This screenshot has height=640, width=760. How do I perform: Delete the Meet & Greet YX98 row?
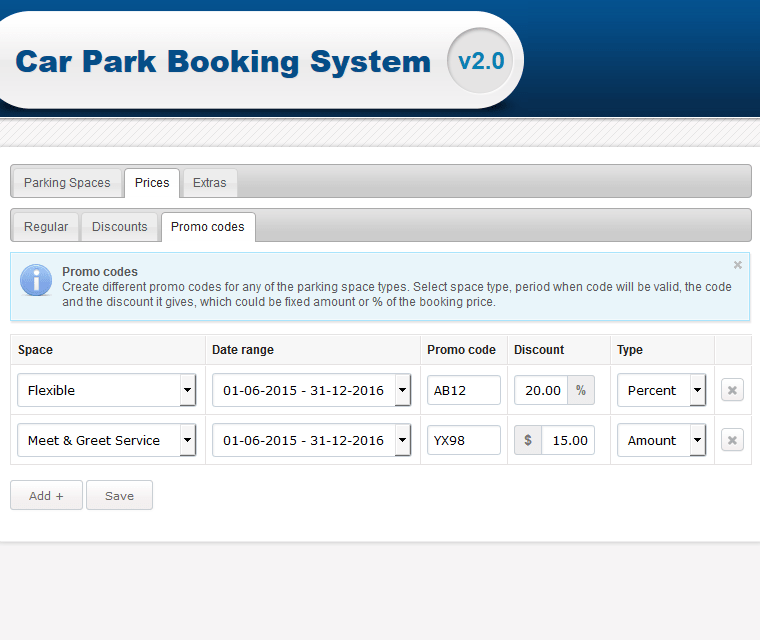[732, 440]
